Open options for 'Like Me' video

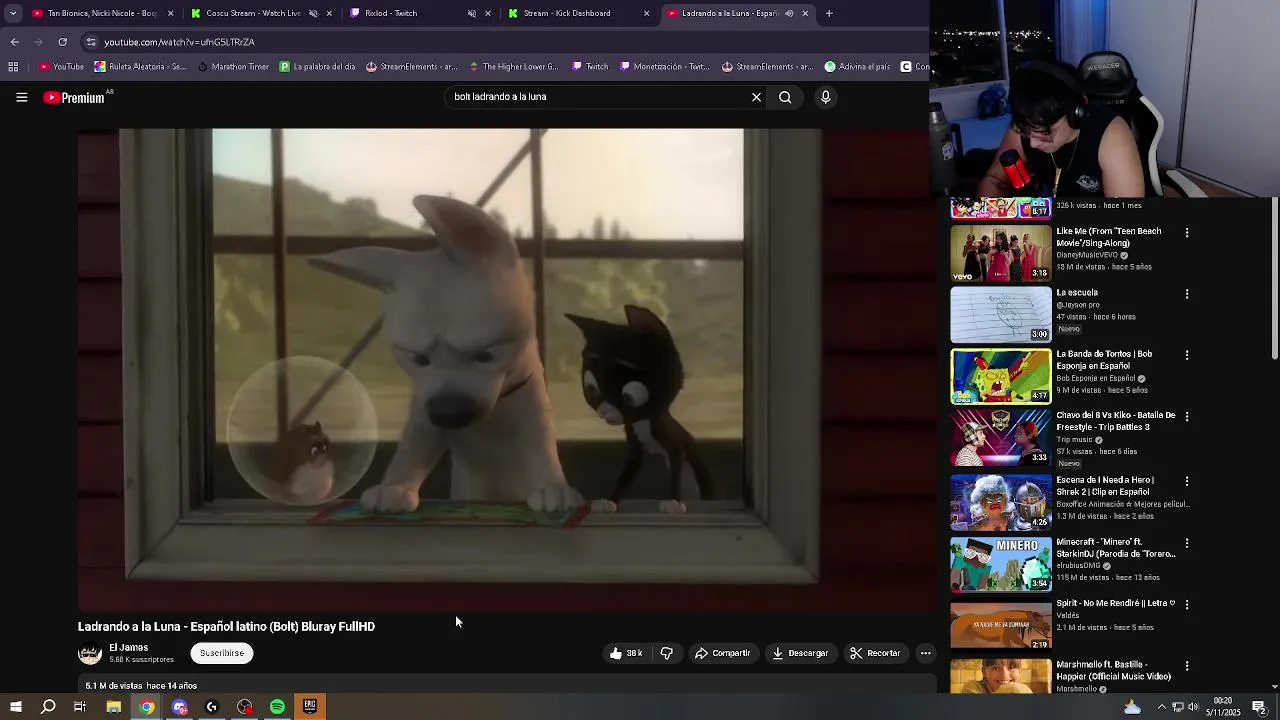[x=1187, y=233]
